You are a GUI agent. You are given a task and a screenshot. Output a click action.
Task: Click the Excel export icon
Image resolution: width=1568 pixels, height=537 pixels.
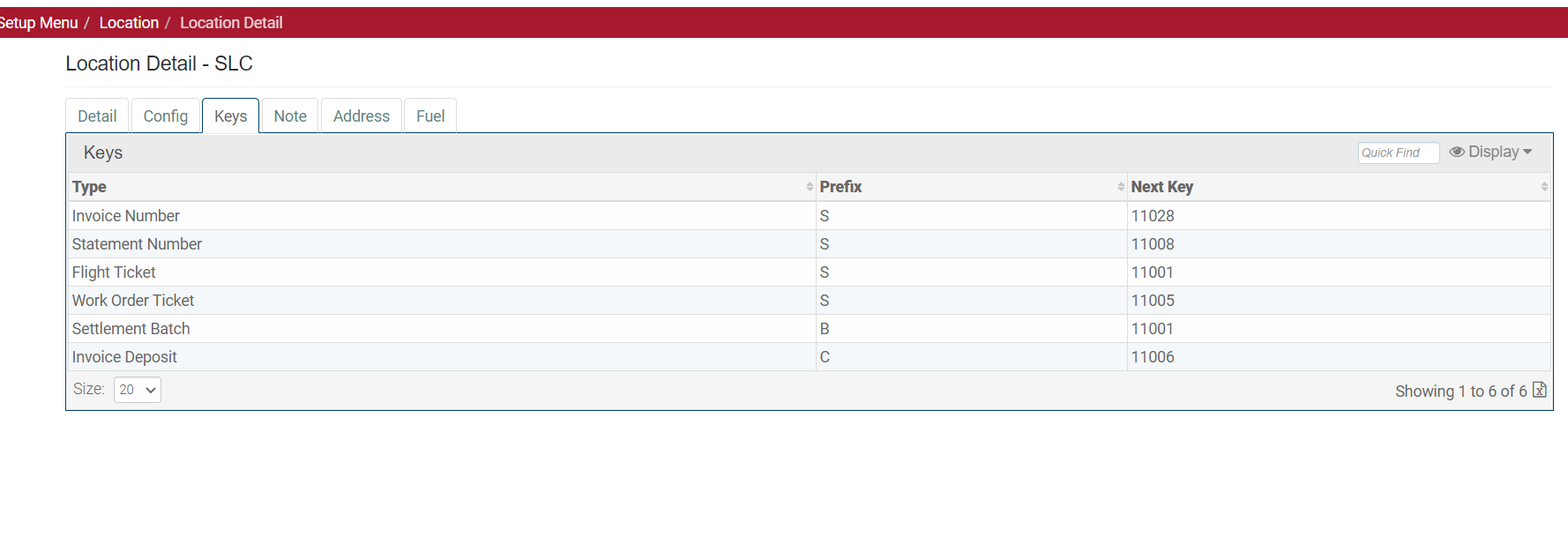[x=1539, y=390]
